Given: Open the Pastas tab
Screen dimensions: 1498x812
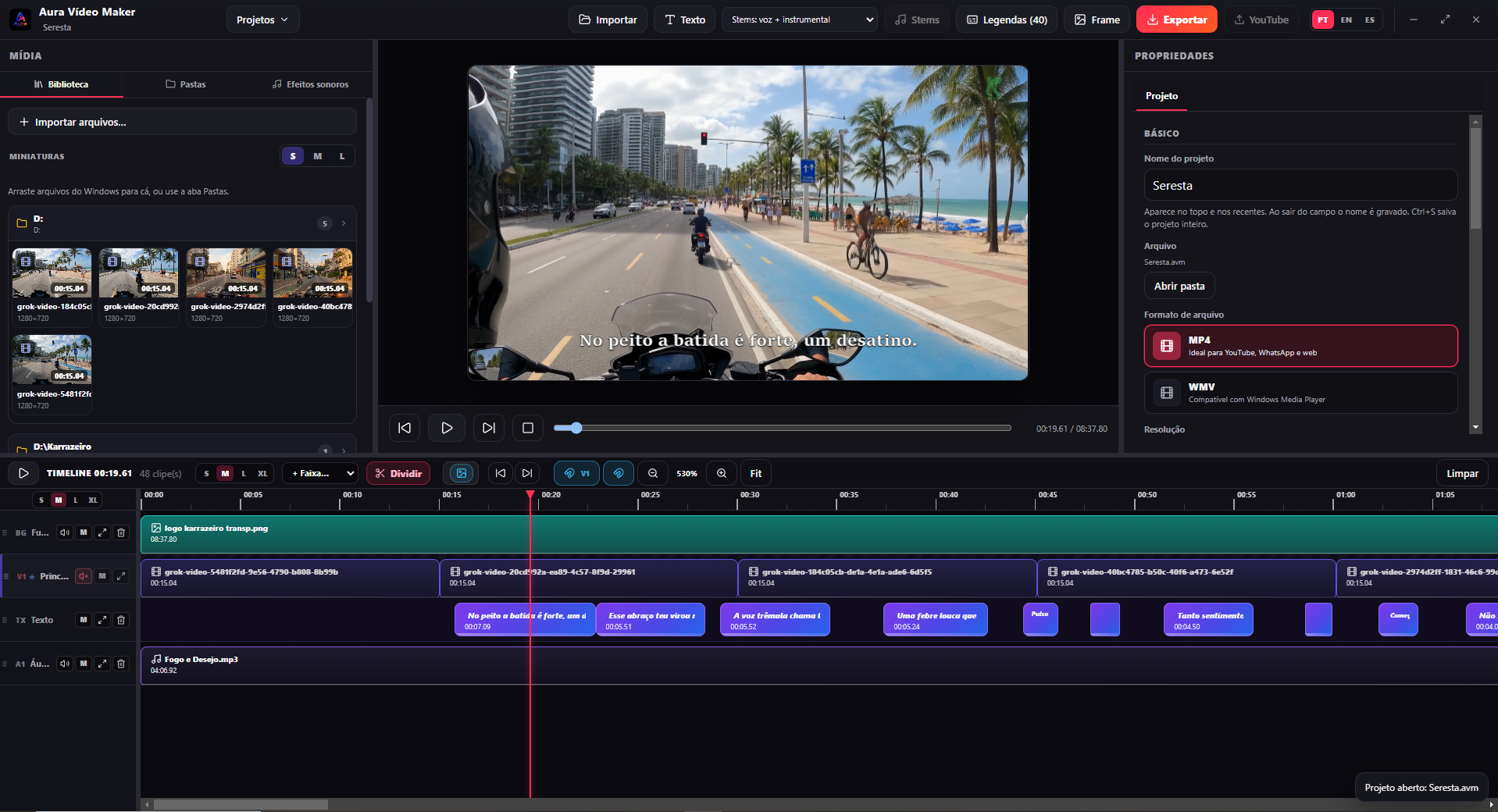Looking at the screenshot, I should 186,84.
